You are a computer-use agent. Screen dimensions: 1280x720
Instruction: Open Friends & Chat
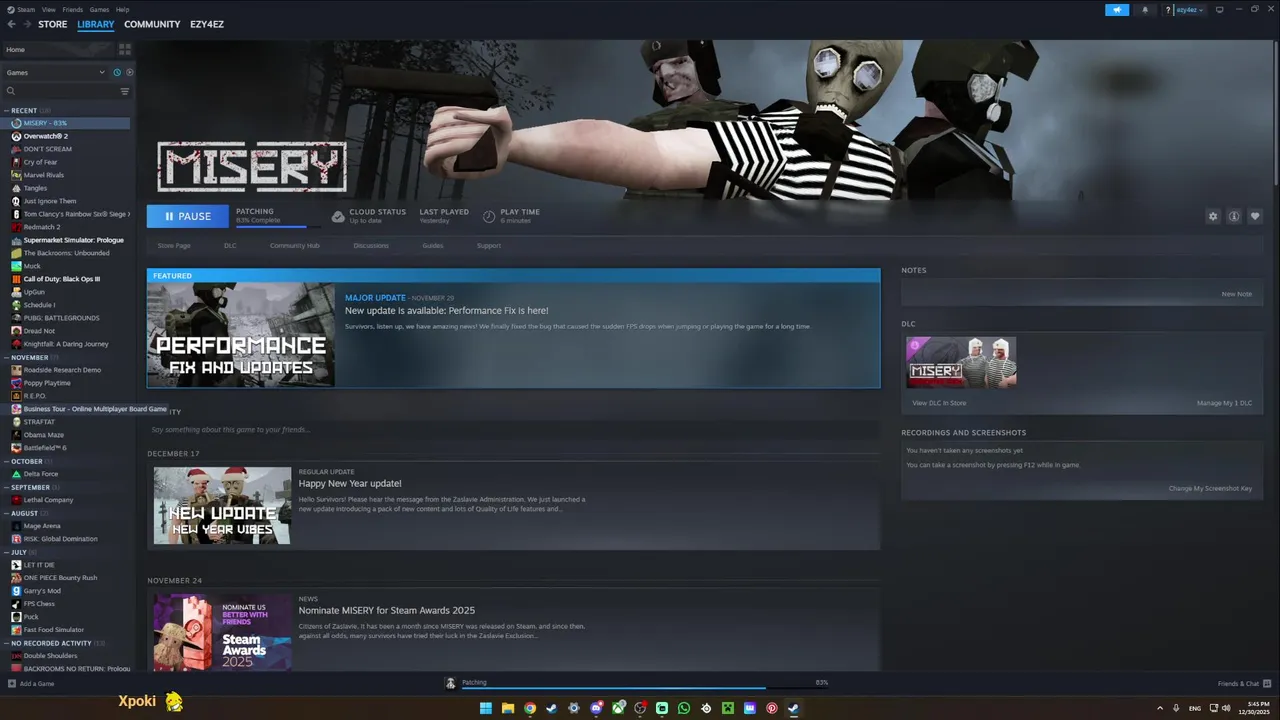[x=1243, y=684]
